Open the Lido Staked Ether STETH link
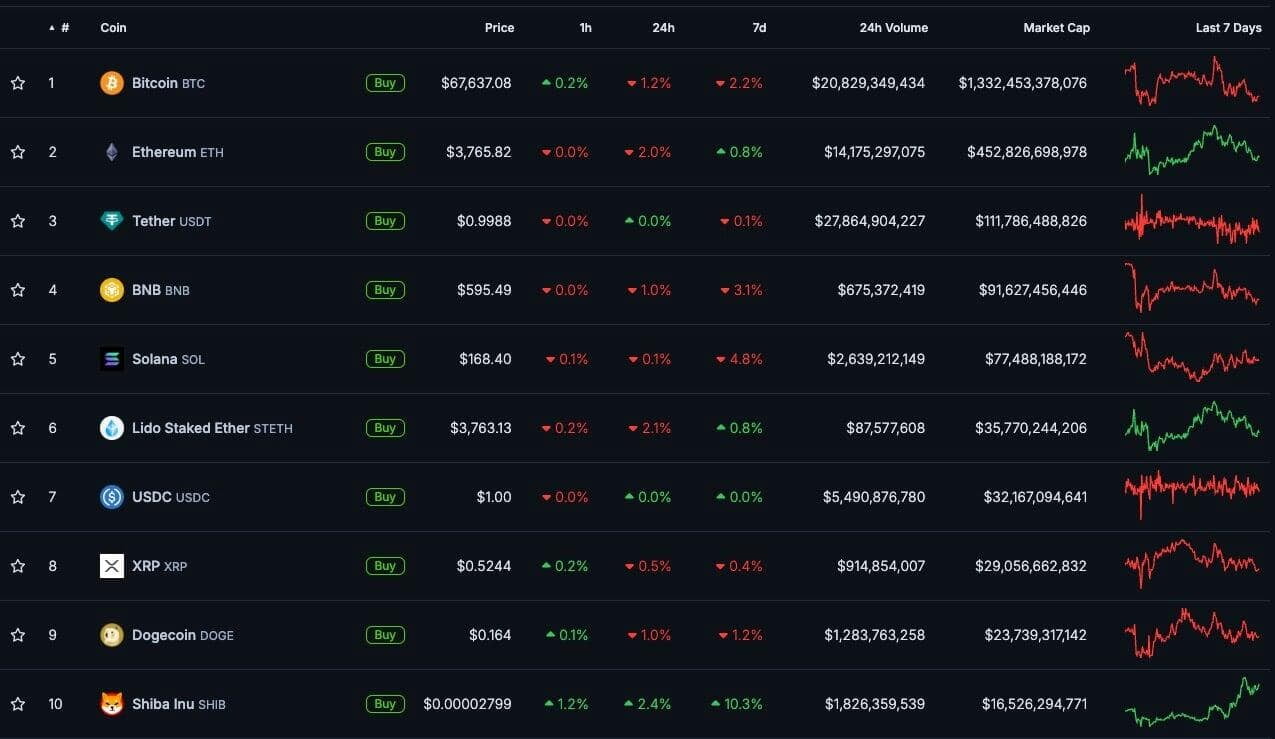The width and height of the screenshot is (1275, 739). coord(212,428)
